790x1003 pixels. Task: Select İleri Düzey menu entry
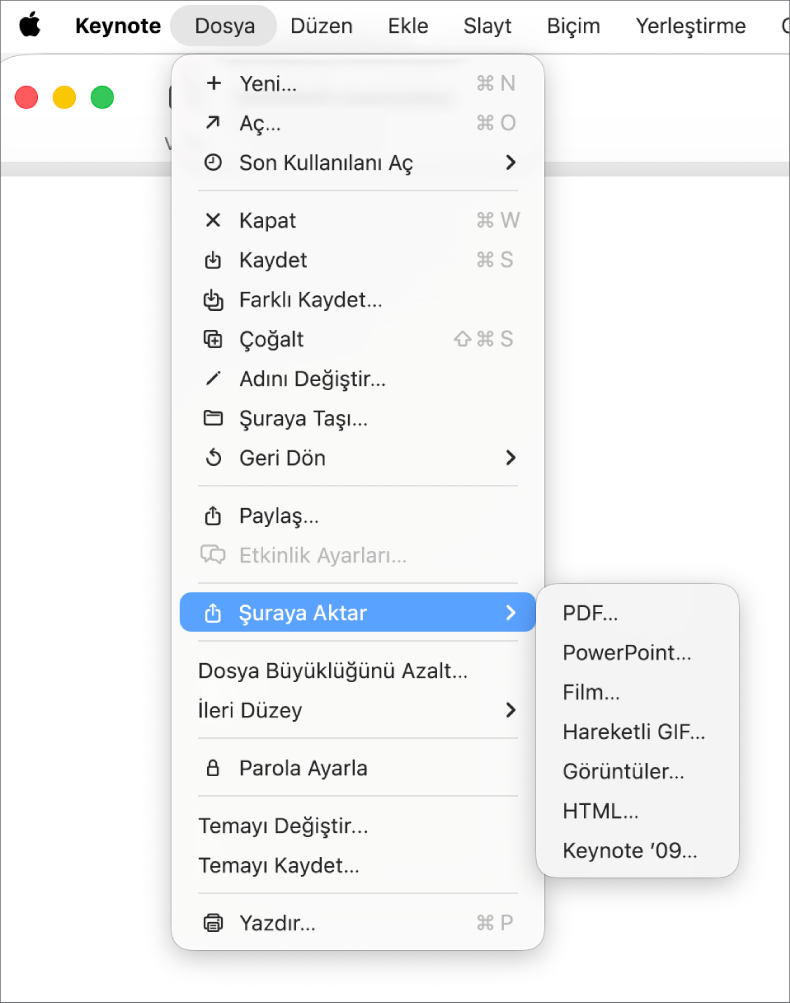click(x=358, y=710)
